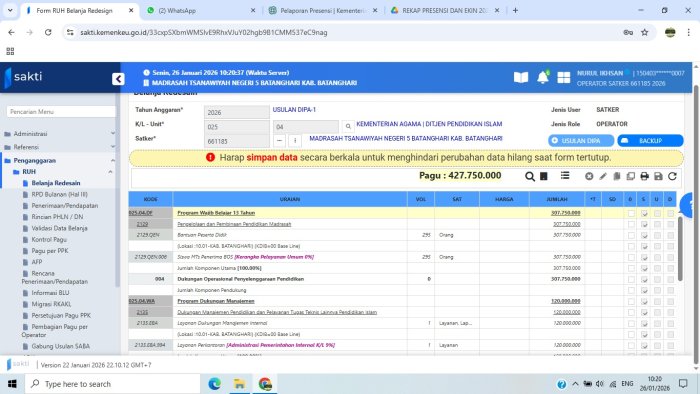Open Chrome three-dot menu
The image size is (700, 394).
[689, 32]
